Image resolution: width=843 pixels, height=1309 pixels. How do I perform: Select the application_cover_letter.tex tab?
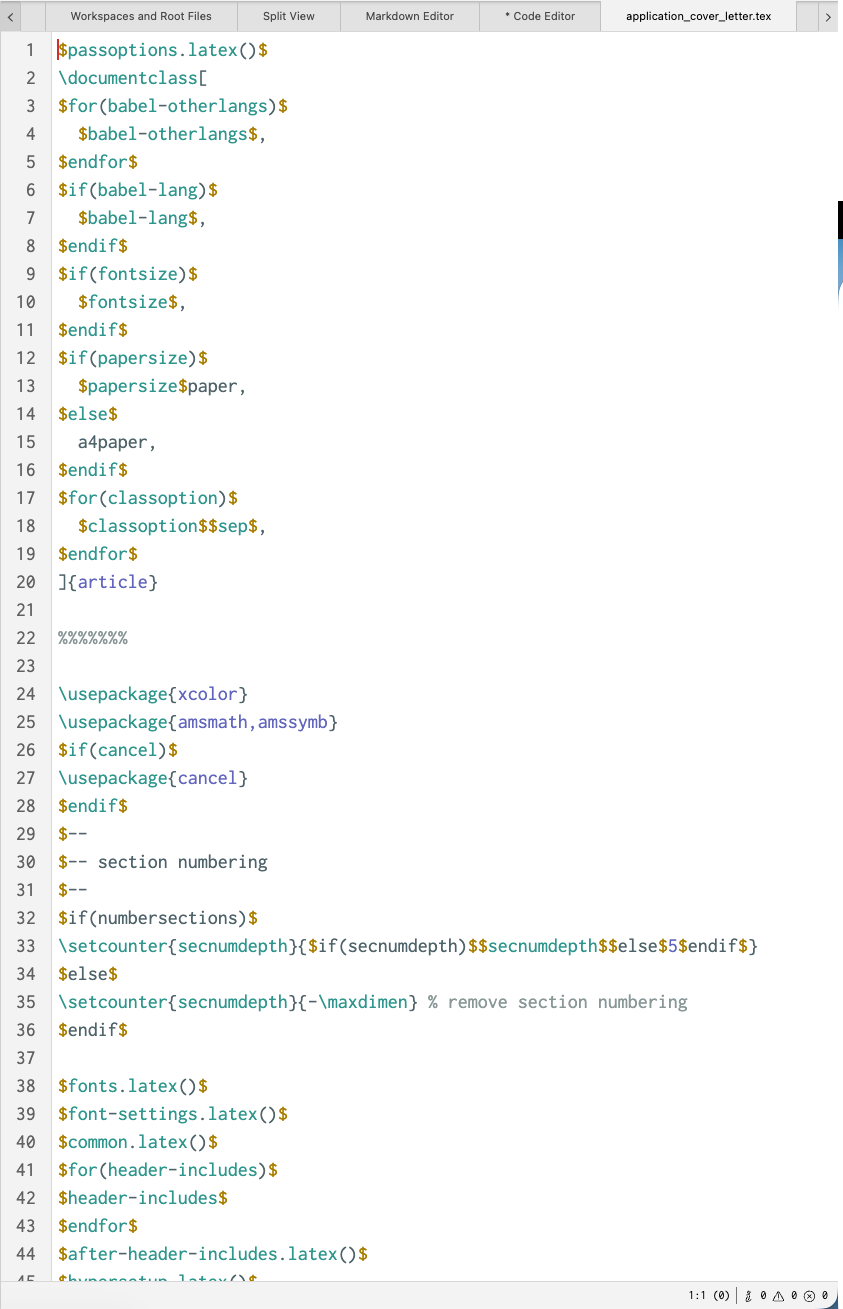point(698,16)
